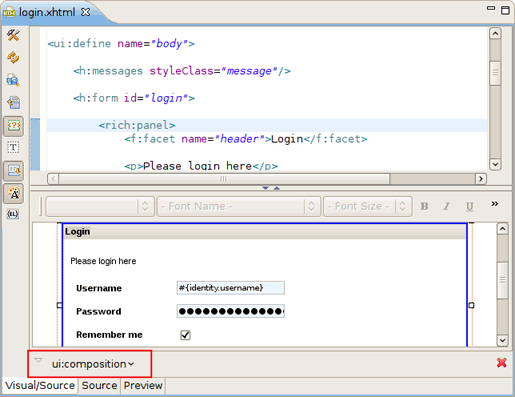
Task: Click the login.xhtml file icon
Action: tap(9, 13)
